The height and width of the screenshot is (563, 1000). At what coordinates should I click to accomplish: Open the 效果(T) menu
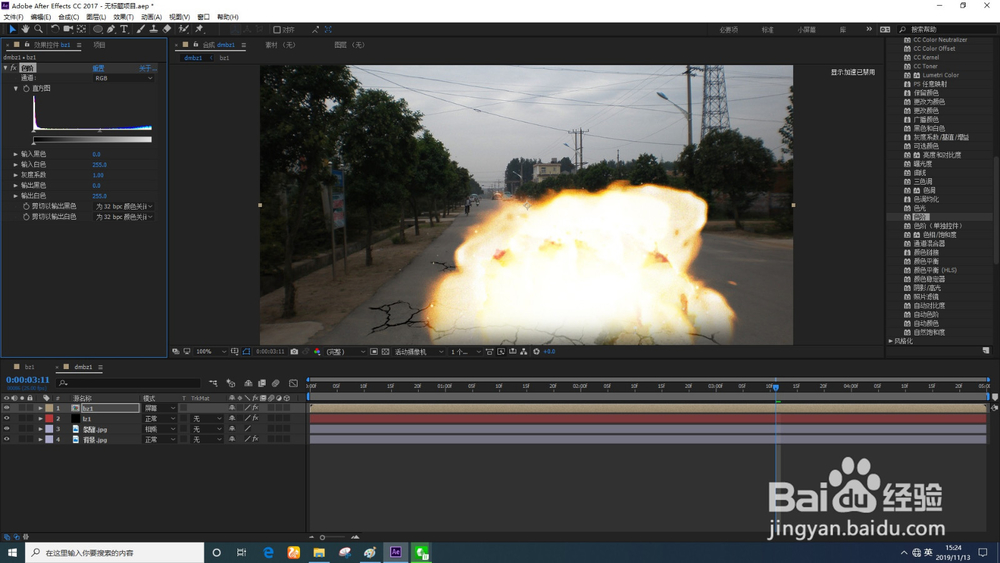click(124, 17)
